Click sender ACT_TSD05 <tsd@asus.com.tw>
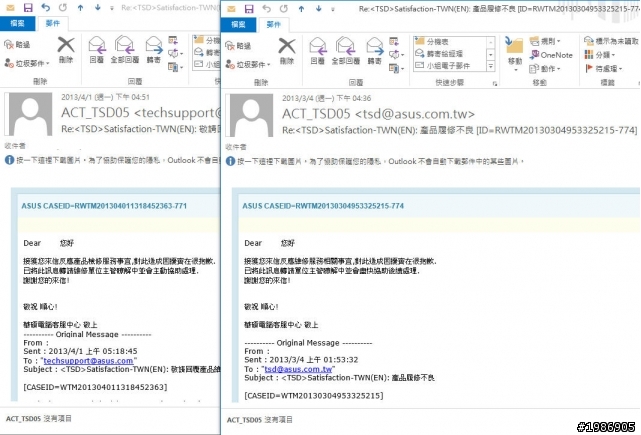The width and height of the screenshot is (641, 435). (378, 114)
